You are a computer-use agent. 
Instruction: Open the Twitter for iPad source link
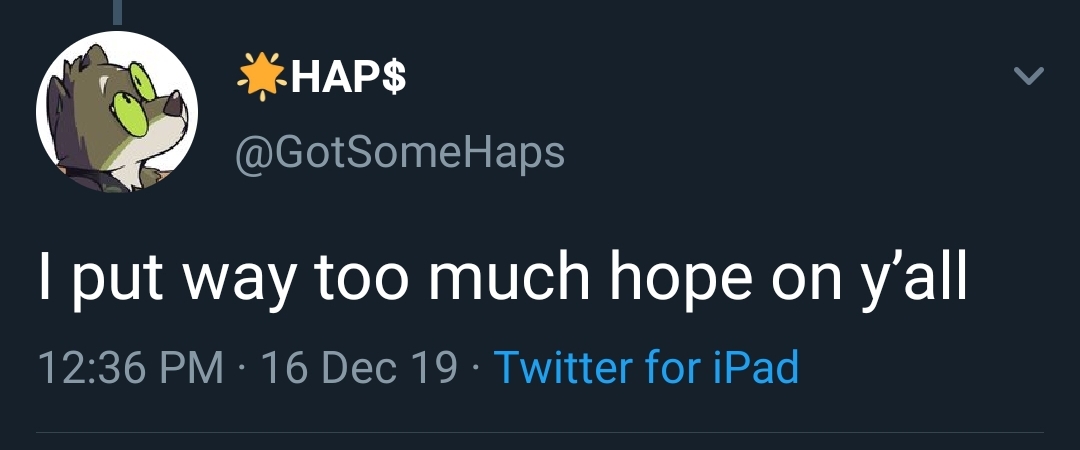click(646, 368)
